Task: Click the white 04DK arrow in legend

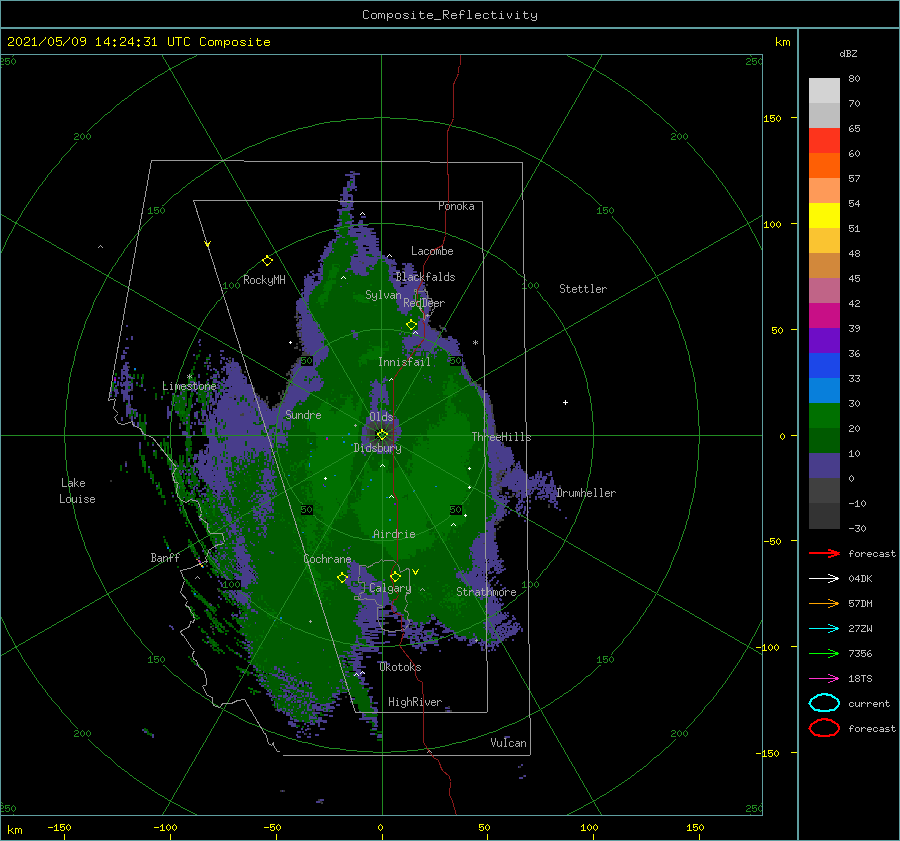Action: click(x=824, y=579)
